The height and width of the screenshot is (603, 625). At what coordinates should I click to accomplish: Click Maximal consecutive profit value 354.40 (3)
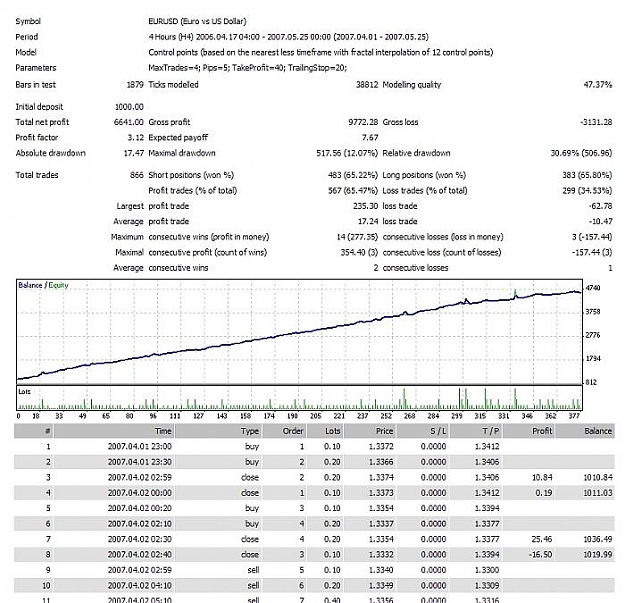tap(359, 253)
